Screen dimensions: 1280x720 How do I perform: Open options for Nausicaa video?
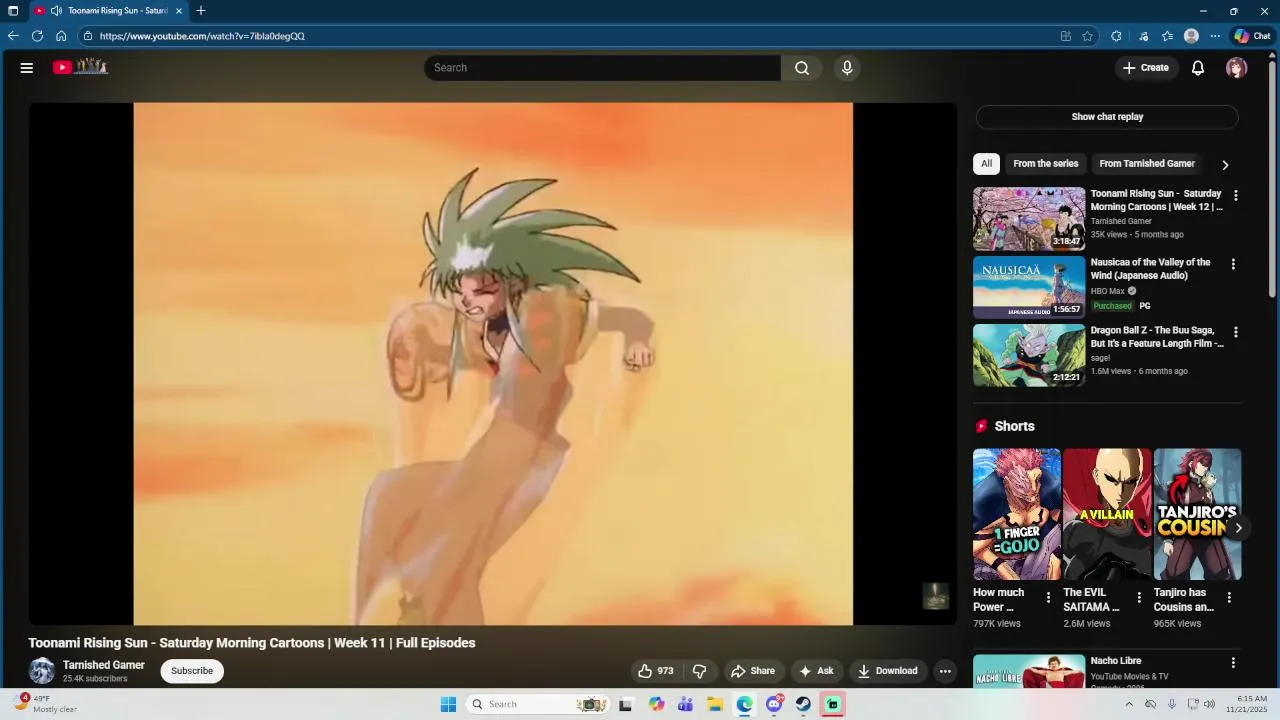1233,265
